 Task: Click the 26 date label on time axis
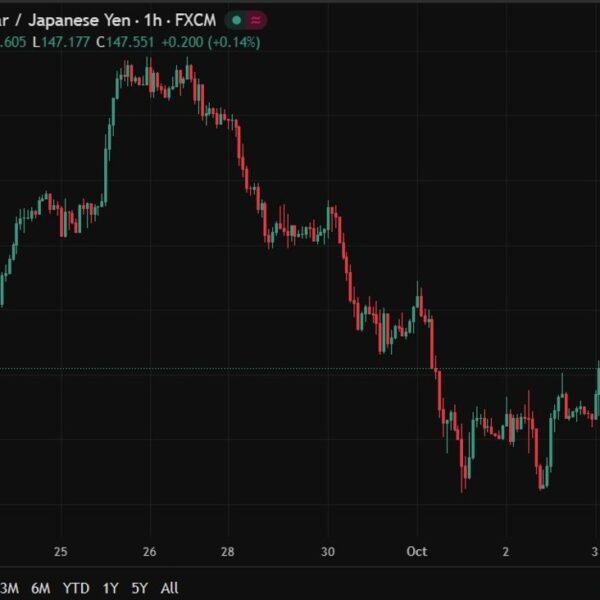point(150,552)
